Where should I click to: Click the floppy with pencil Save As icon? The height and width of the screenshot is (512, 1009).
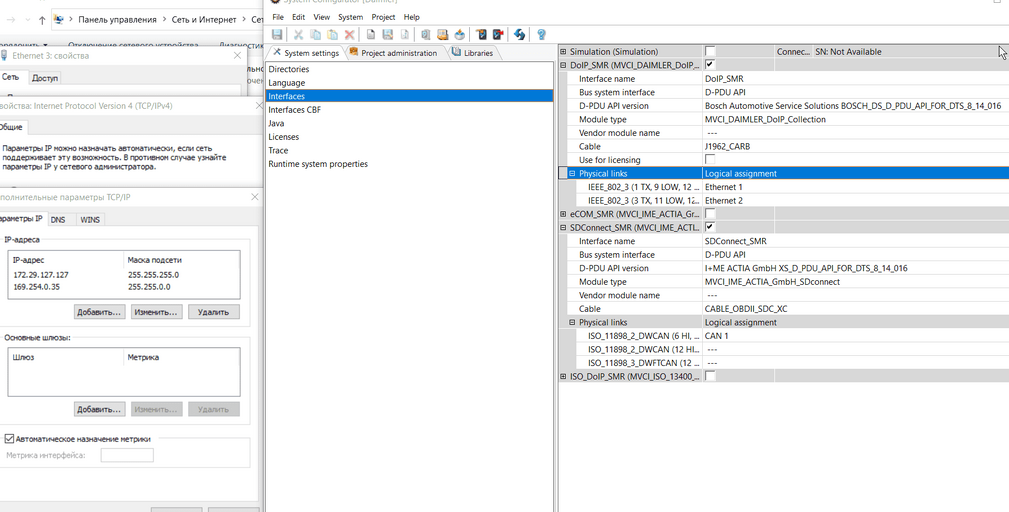click(x=387, y=35)
